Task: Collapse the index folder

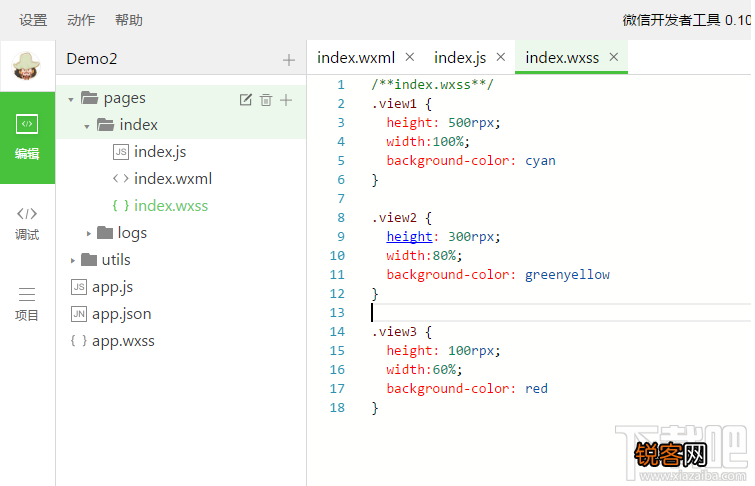Action: (x=87, y=126)
